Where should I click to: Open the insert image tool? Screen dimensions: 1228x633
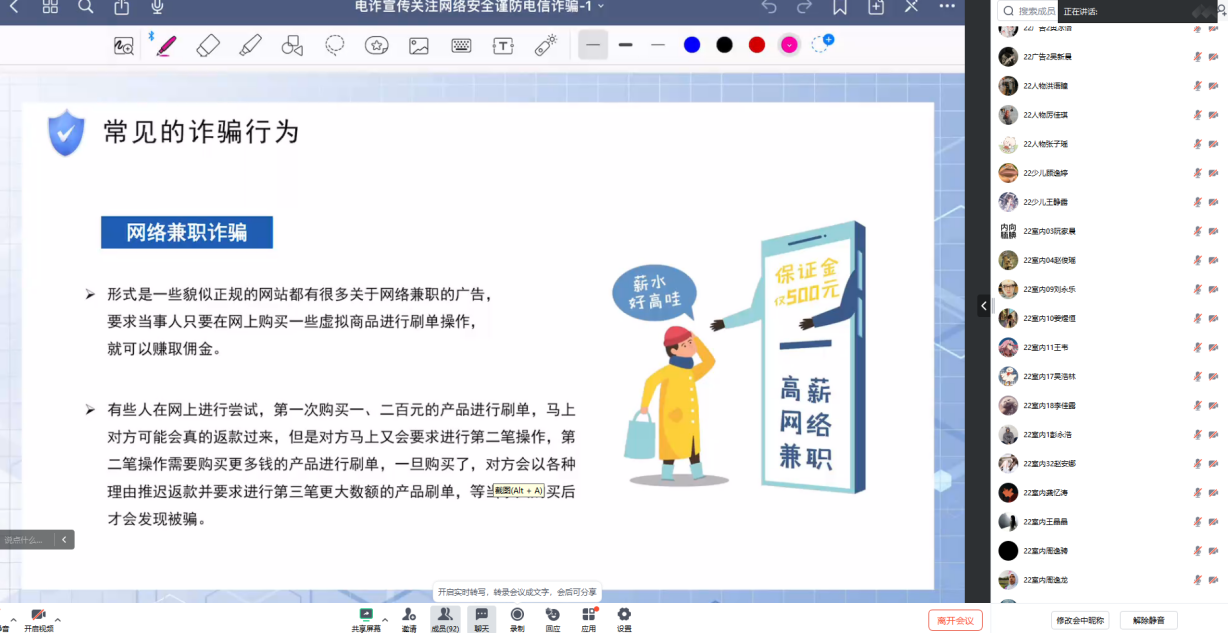[x=419, y=45]
